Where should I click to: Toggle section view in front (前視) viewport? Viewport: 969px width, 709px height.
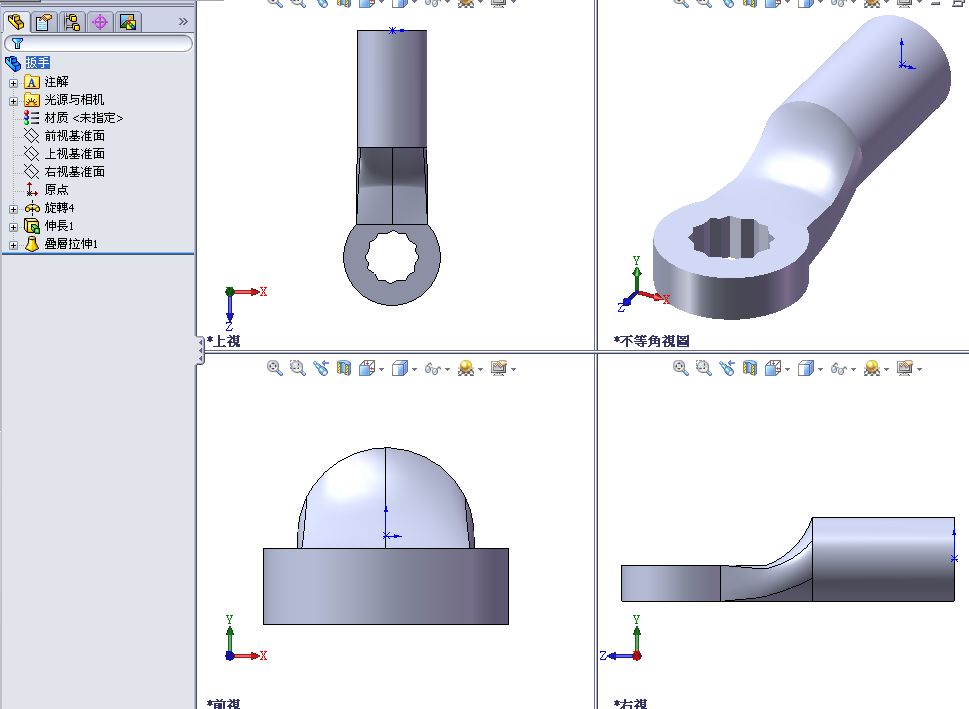tap(344, 368)
